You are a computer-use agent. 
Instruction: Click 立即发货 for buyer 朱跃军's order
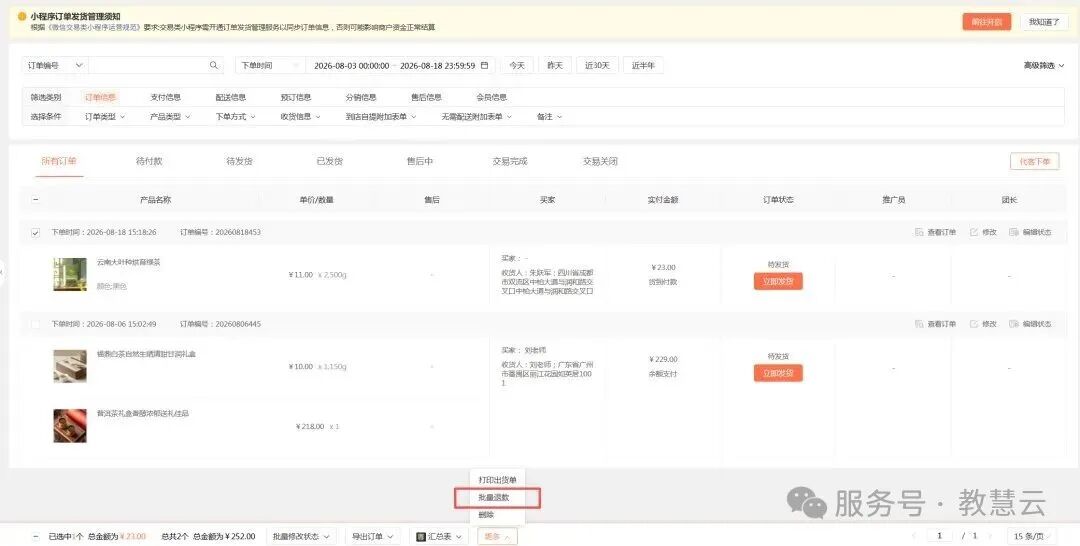coord(778,282)
